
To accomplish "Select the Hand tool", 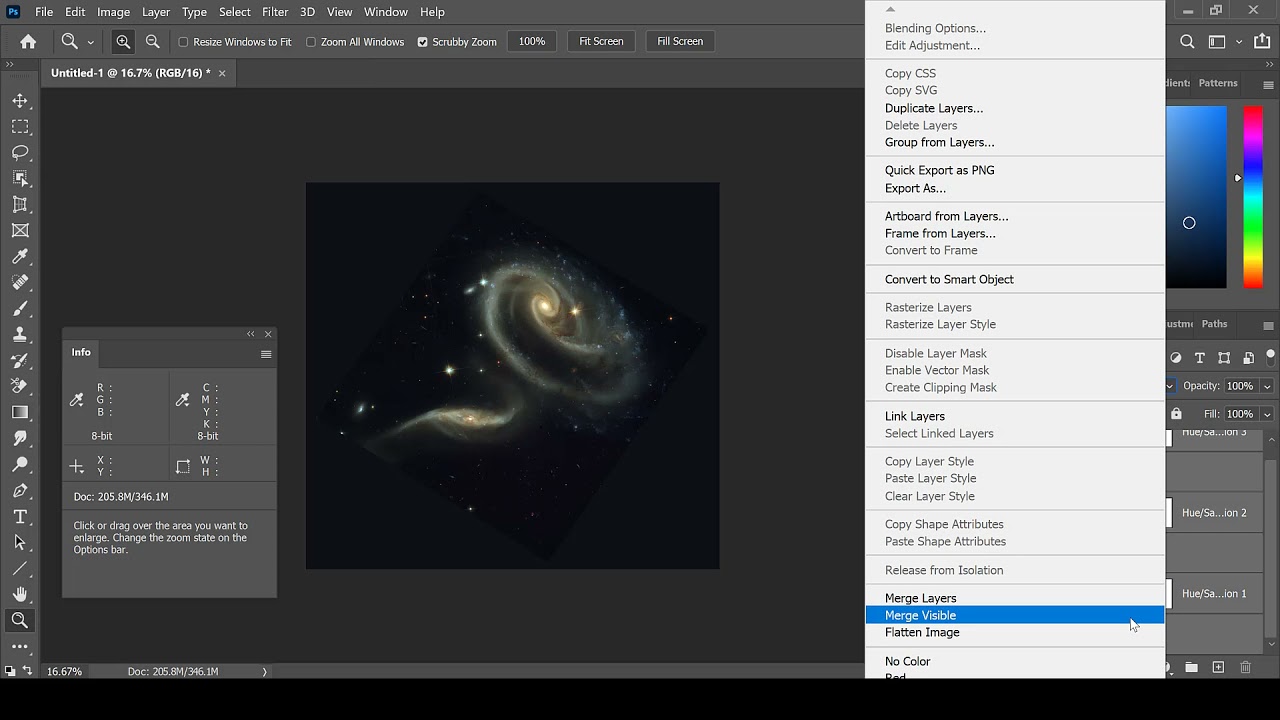I will pos(20,594).
